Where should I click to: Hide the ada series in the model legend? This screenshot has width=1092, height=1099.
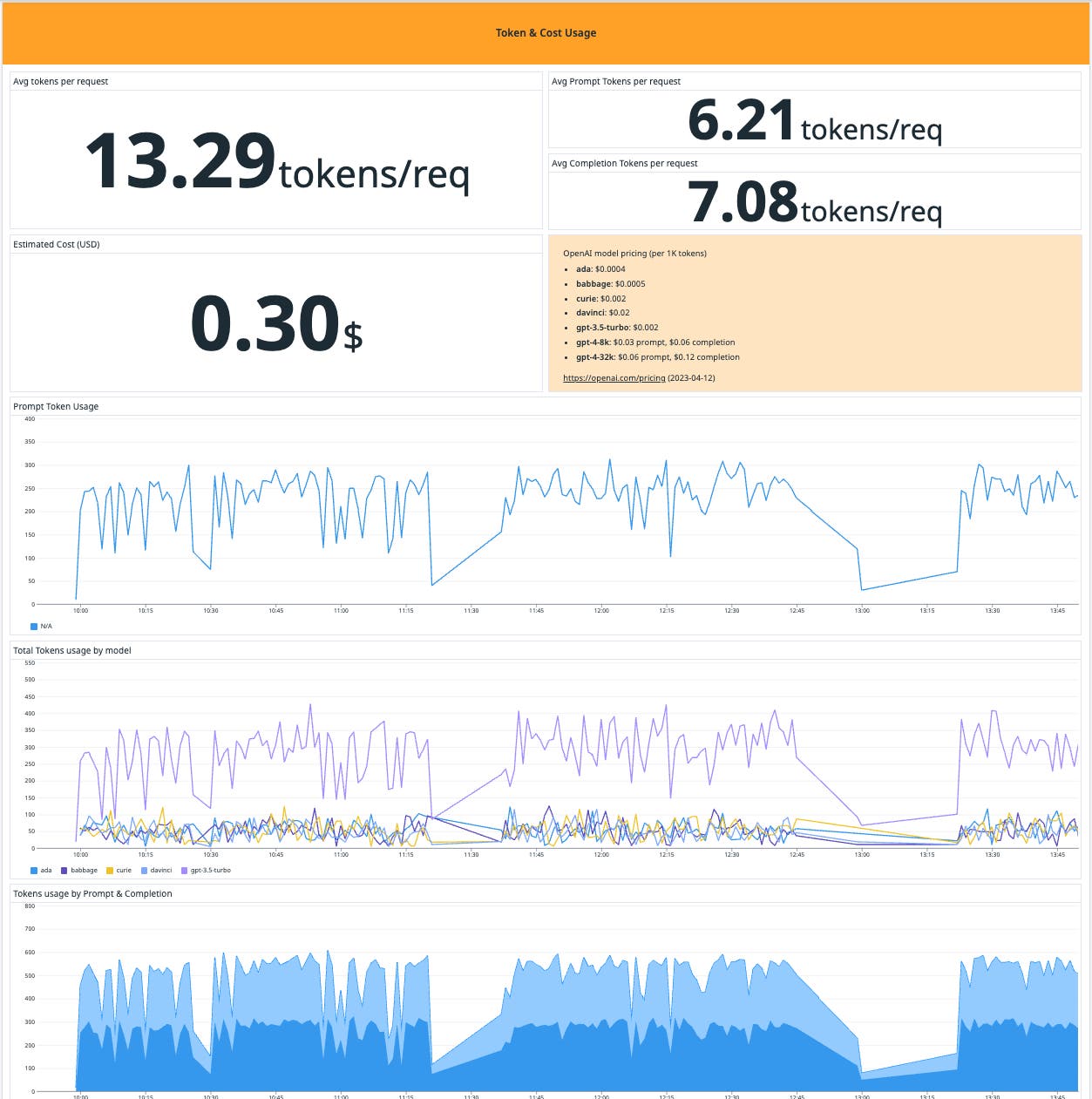coord(45,870)
